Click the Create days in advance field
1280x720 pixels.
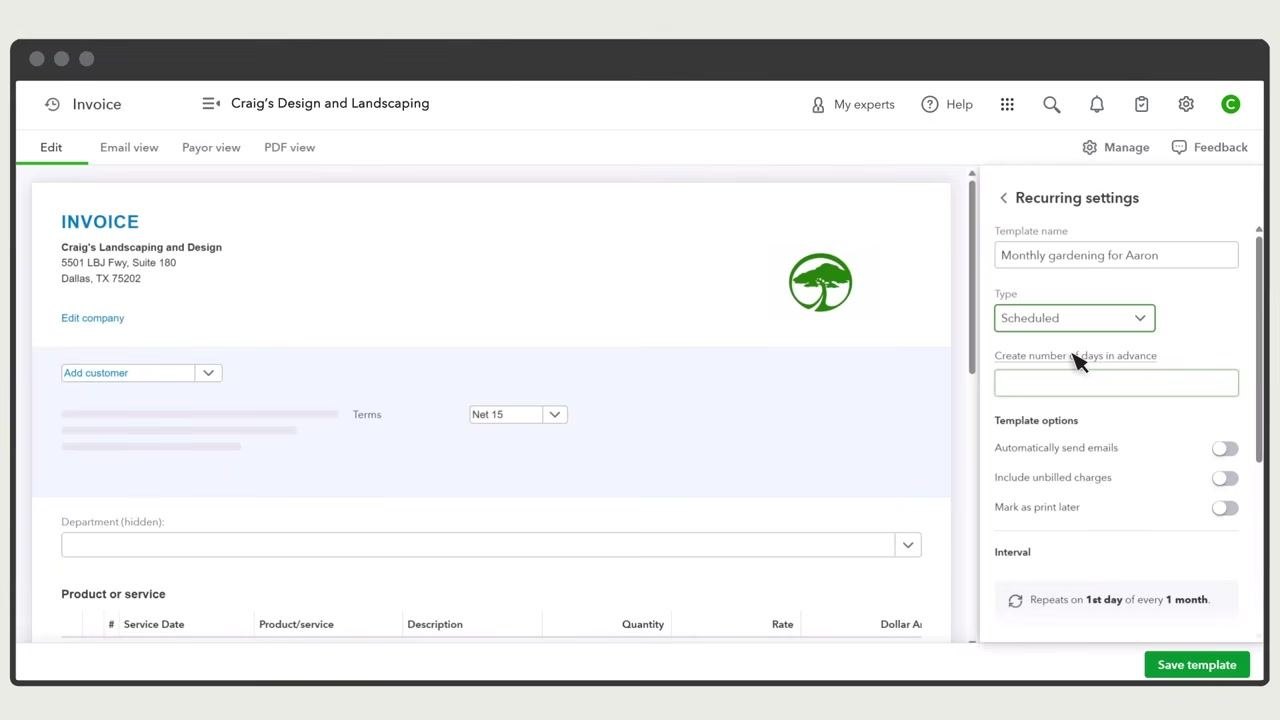click(1116, 383)
